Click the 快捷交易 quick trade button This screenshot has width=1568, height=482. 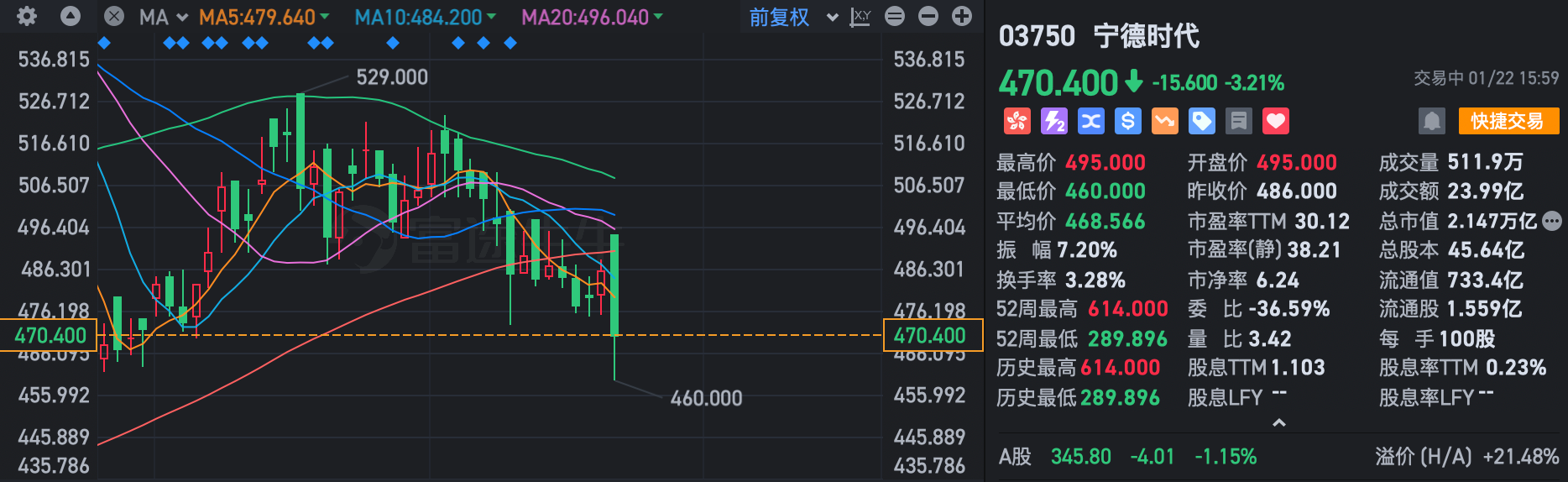tap(1508, 121)
